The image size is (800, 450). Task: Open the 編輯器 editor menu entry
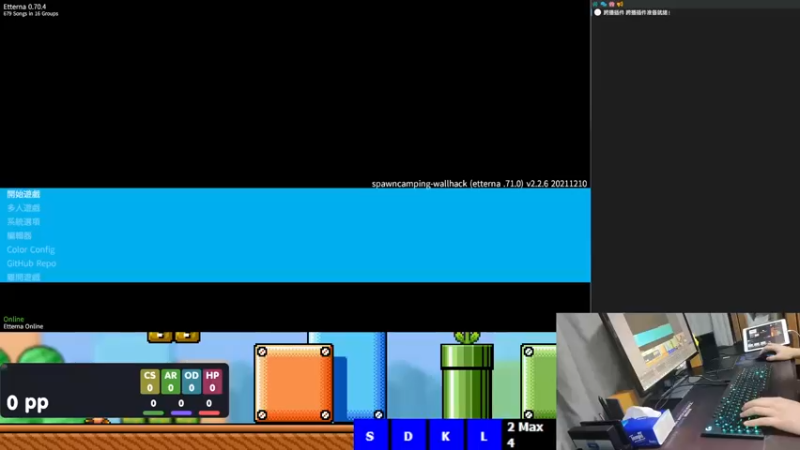(x=19, y=236)
